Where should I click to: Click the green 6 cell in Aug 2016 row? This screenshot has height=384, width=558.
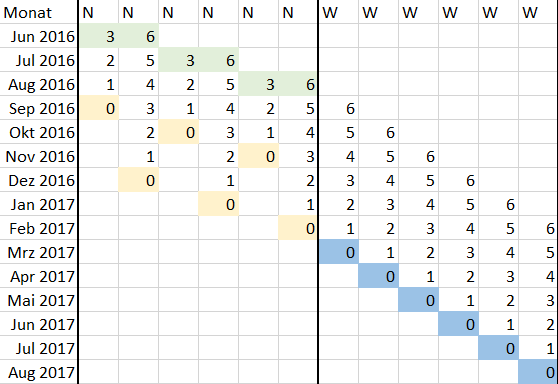pos(298,84)
